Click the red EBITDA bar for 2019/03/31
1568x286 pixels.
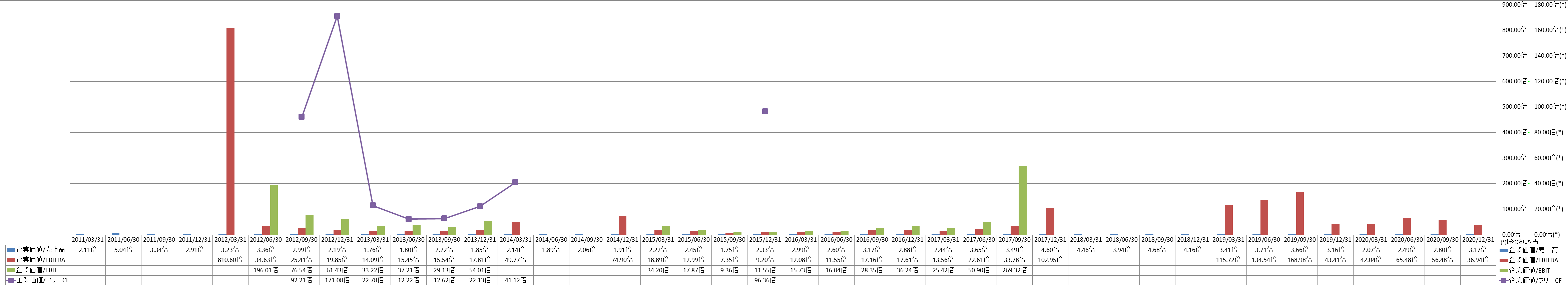1229,220
